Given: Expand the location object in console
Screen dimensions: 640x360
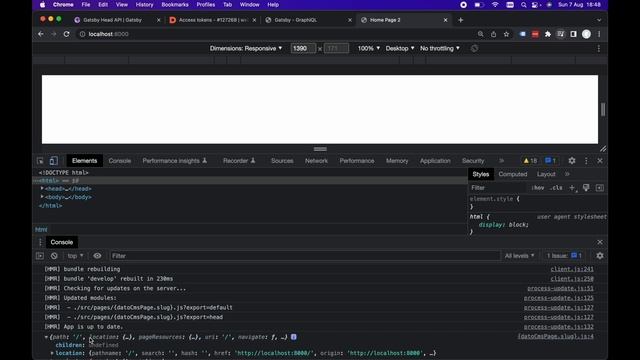Looking at the screenshot, I should pyautogui.click(x=52, y=353).
